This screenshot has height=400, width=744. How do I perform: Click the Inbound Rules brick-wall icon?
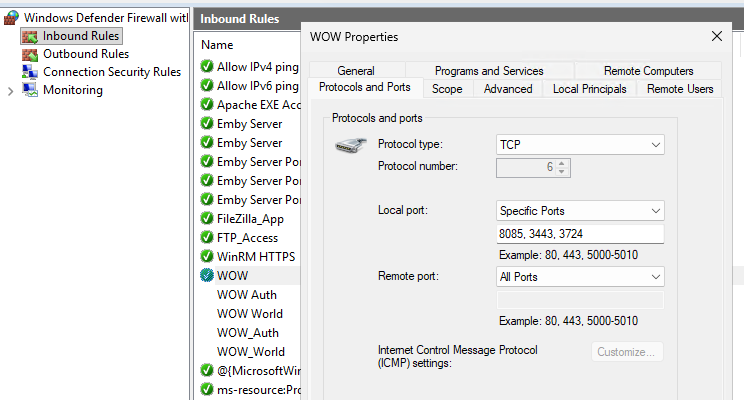[30, 36]
